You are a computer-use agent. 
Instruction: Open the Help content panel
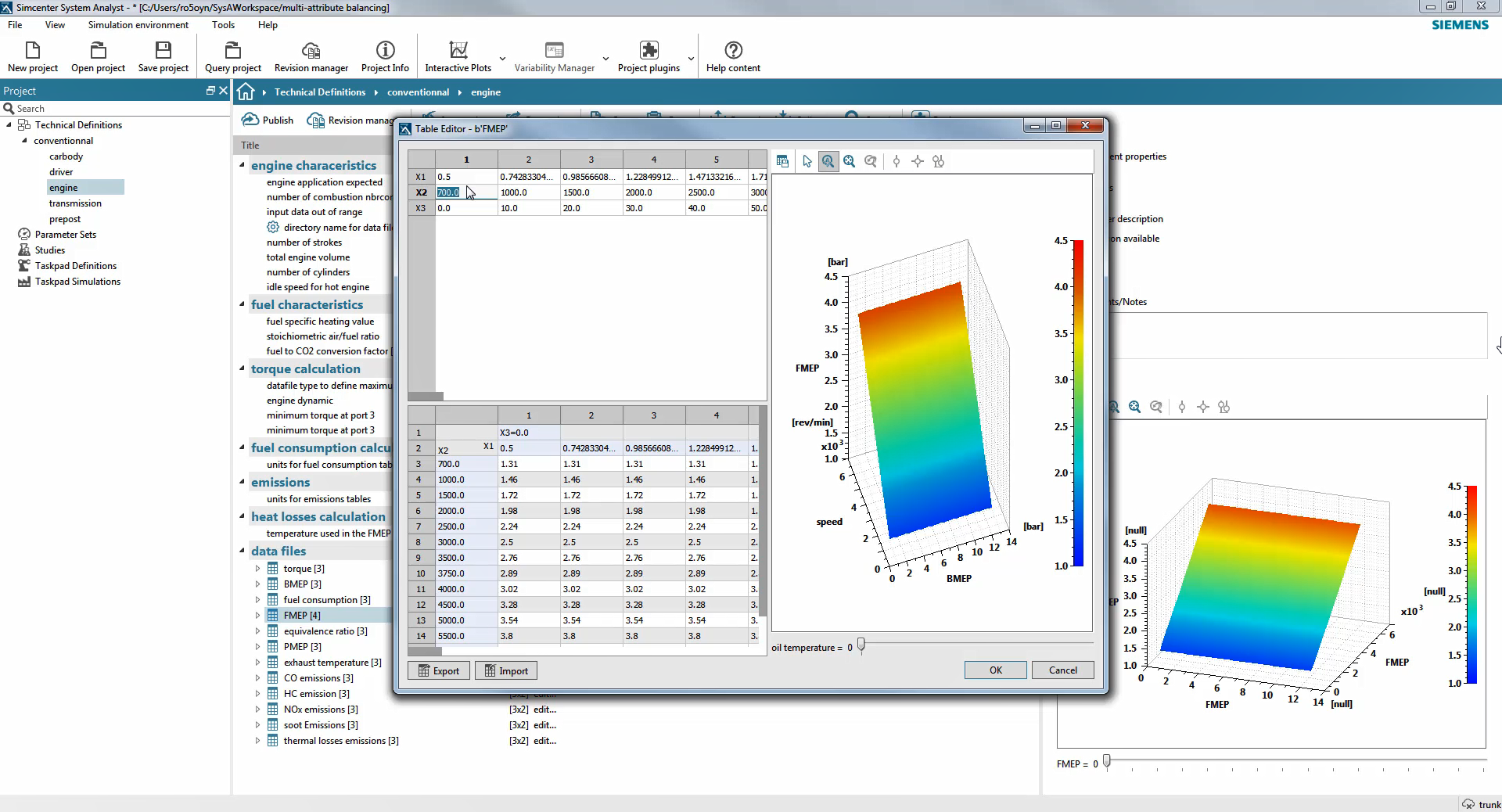(x=732, y=55)
